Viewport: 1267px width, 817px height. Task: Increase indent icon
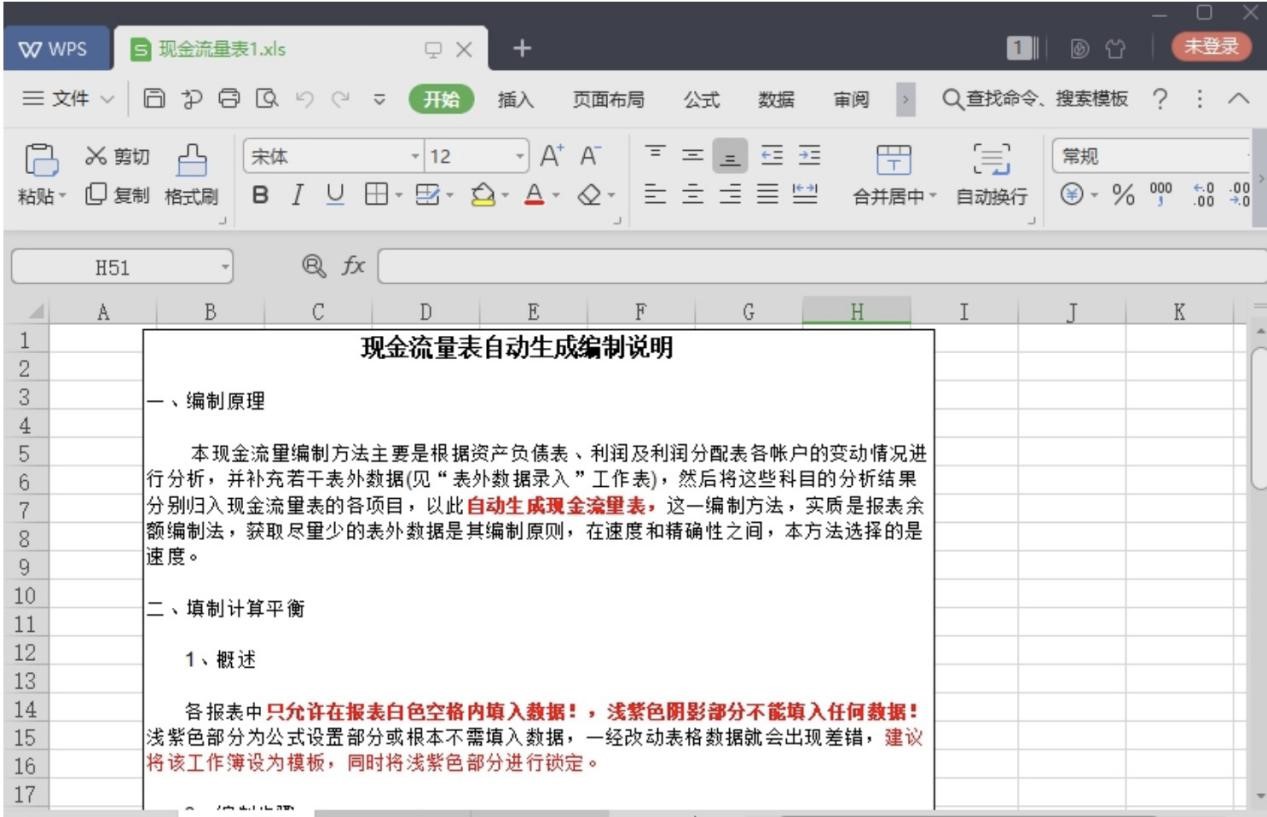point(811,155)
